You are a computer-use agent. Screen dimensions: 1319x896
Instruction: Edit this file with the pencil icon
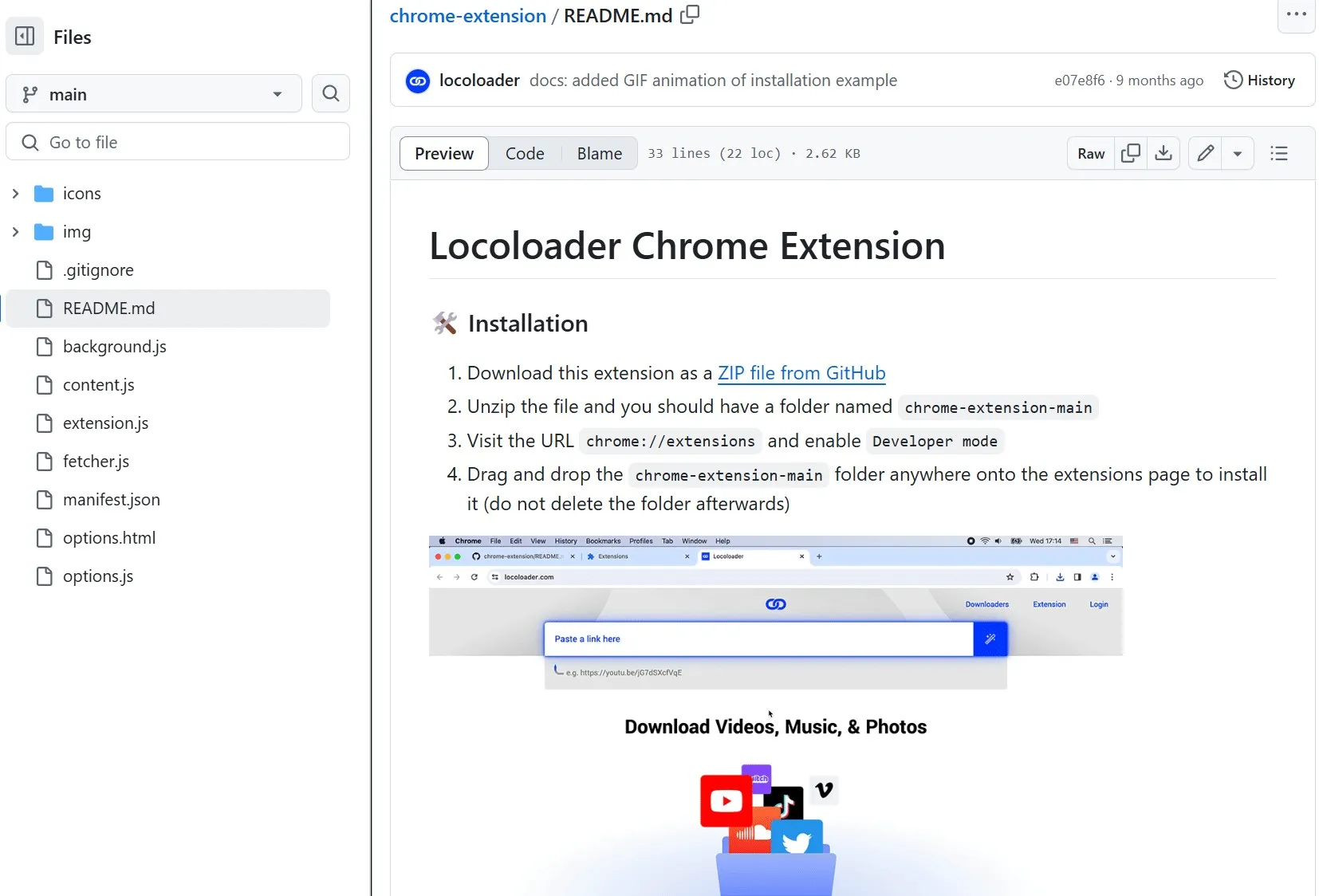point(1204,153)
